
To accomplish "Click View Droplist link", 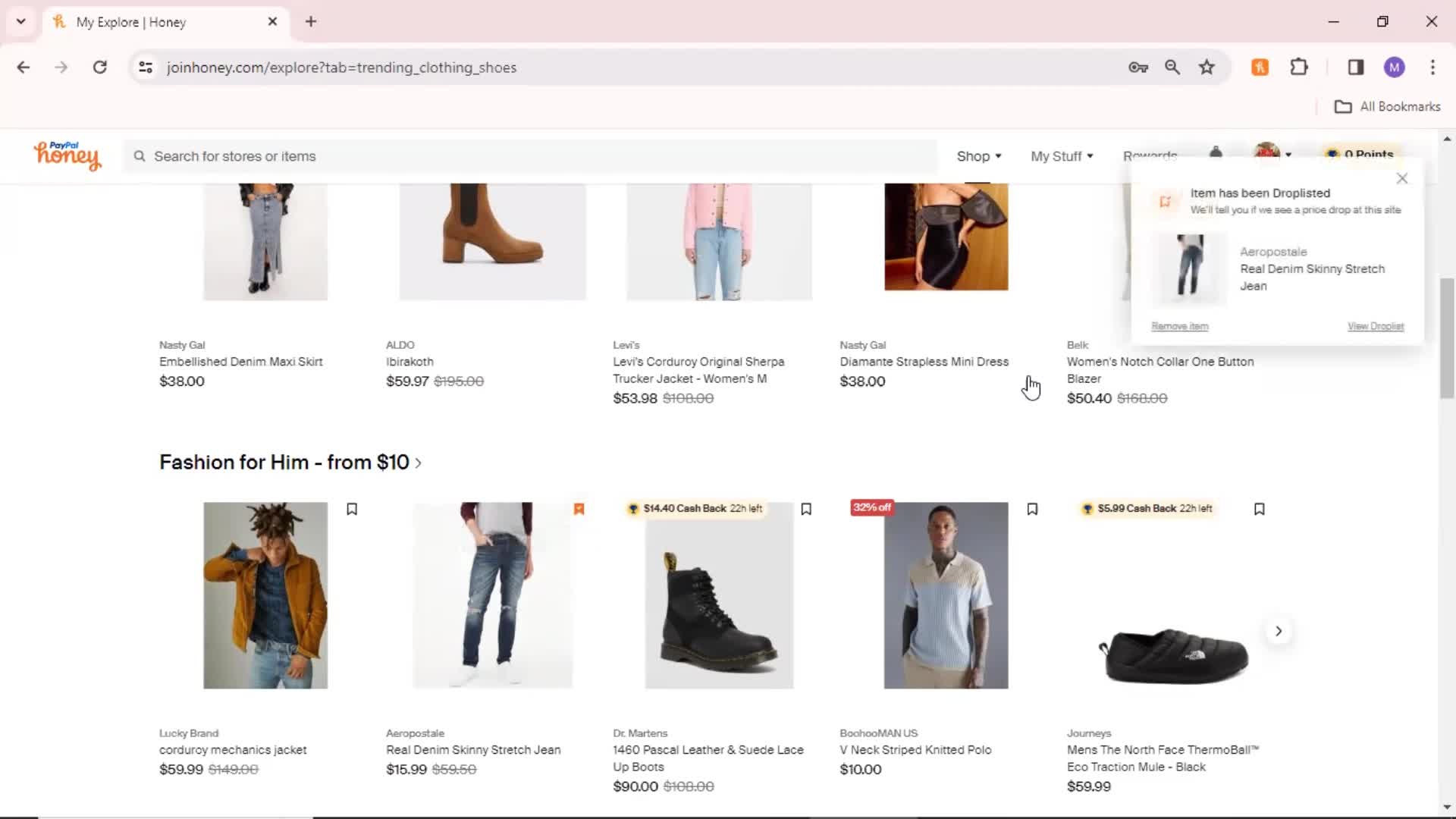I will 1376,326.
